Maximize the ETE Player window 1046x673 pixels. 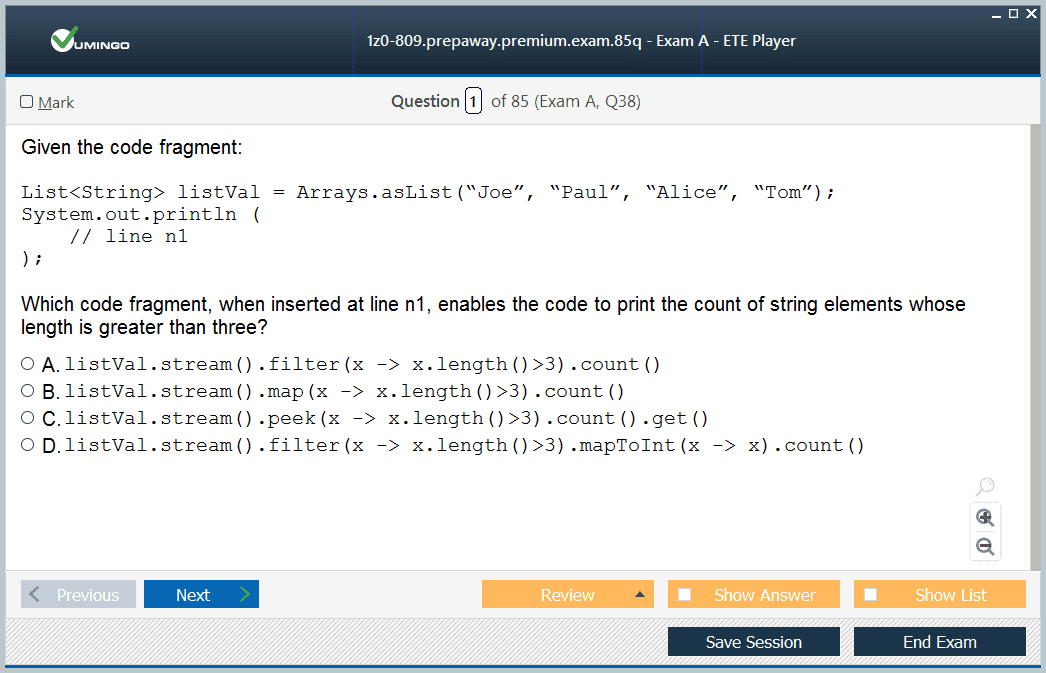1013,13
